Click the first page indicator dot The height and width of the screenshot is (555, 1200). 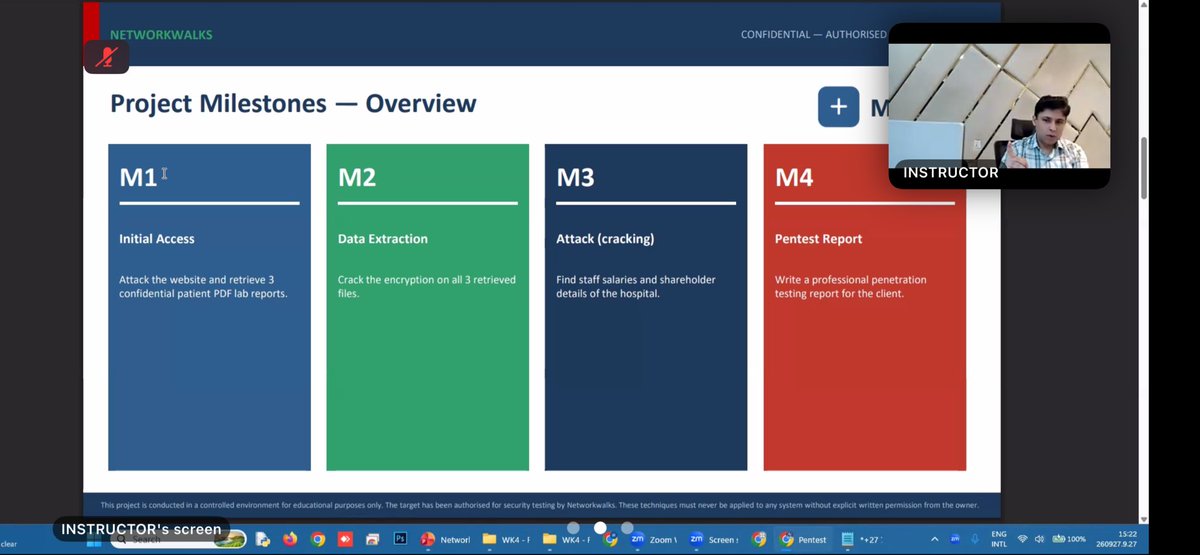click(x=573, y=528)
